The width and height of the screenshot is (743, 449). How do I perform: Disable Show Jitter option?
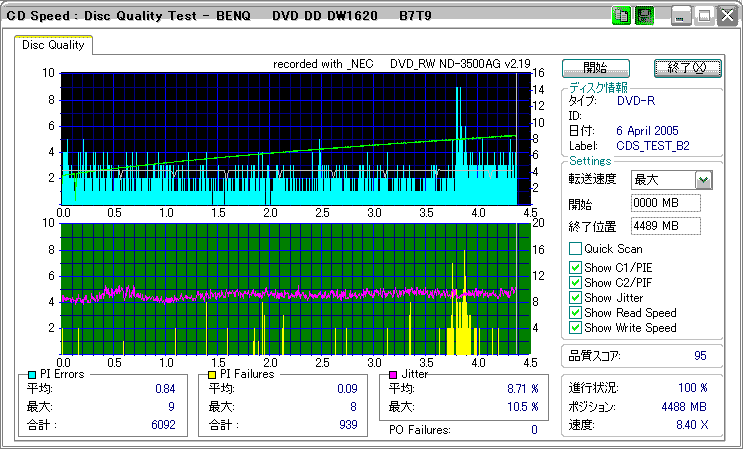pyautogui.click(x=575, y=297)
